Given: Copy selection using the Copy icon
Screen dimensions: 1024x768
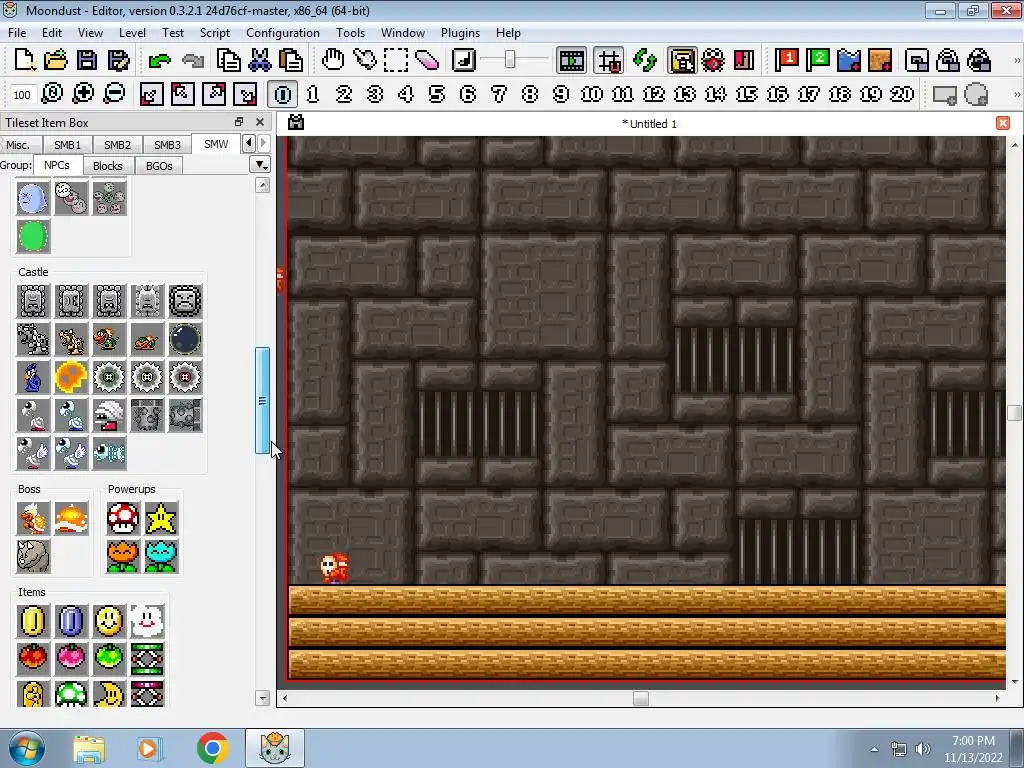Looking at the screenshot, I should 229,61.
